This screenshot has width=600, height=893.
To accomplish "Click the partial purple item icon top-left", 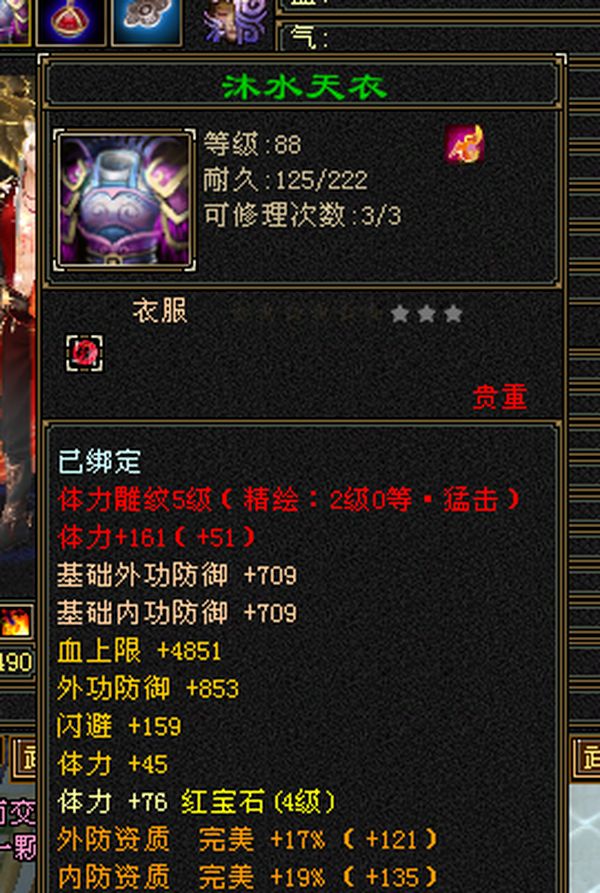I will (14, 22).
